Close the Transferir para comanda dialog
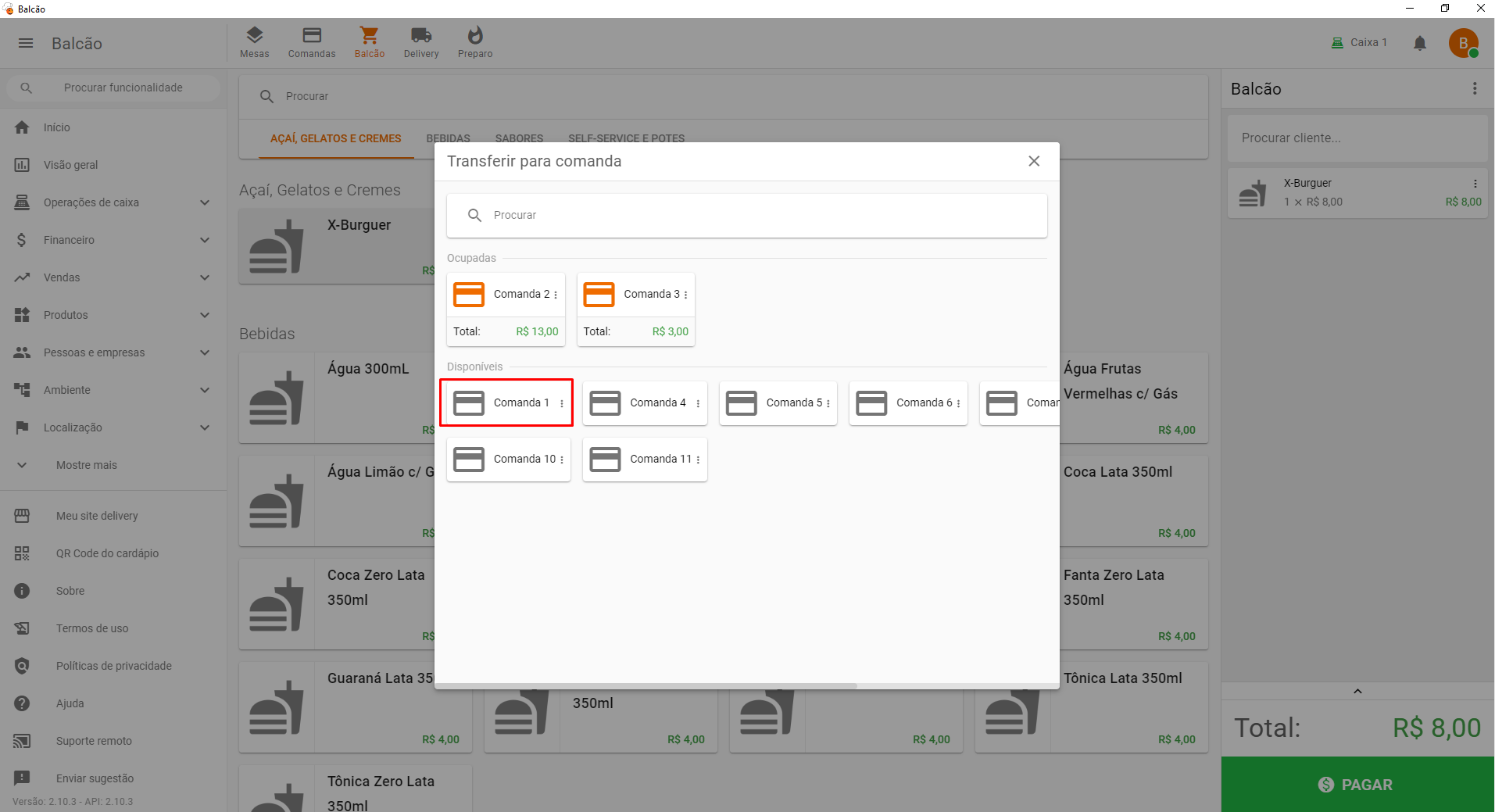The height and width of the screenshot is (812, 1495). [1034, 161]
